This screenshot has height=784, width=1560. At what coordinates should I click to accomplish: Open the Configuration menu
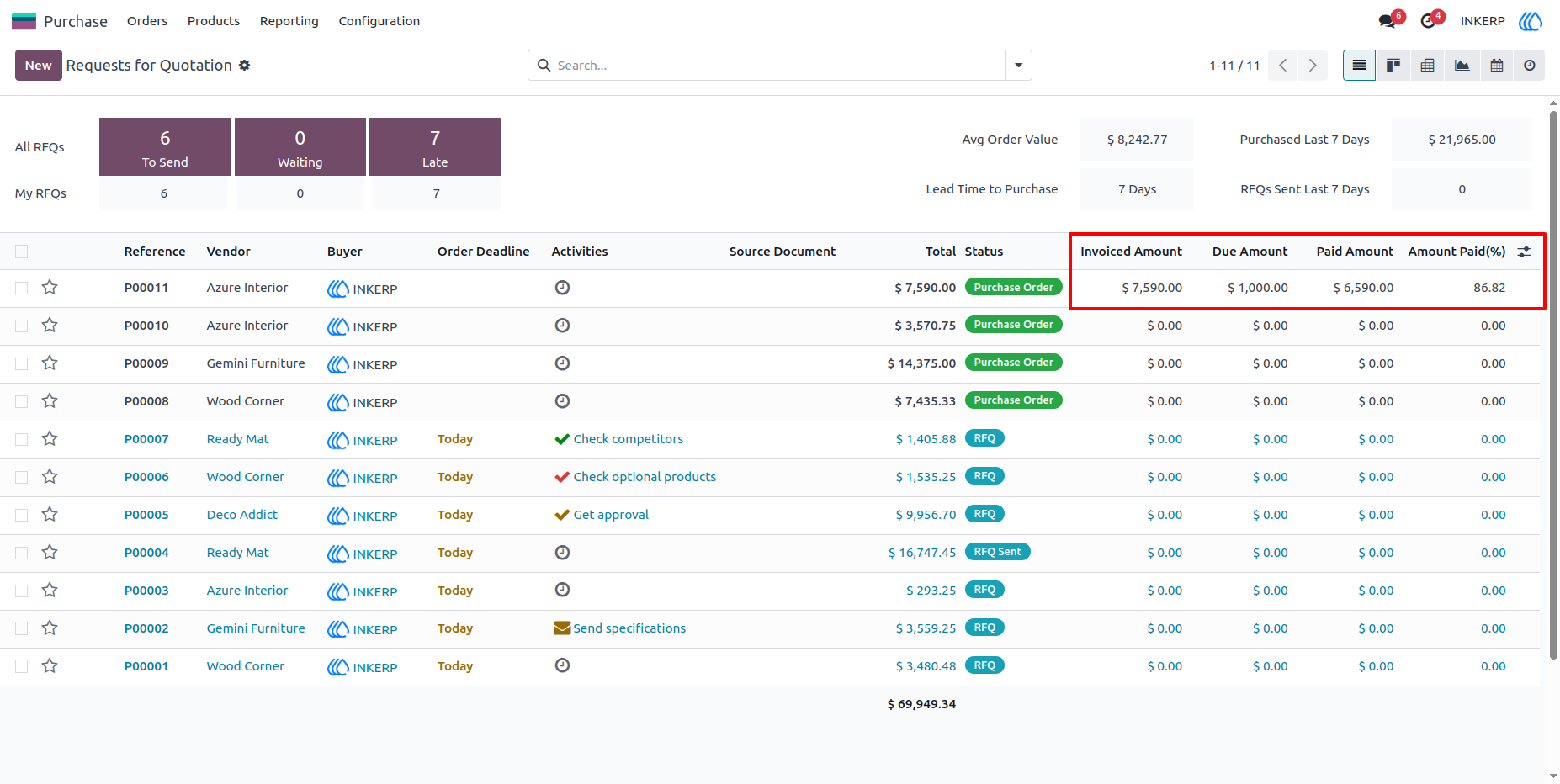click(379, 21)
